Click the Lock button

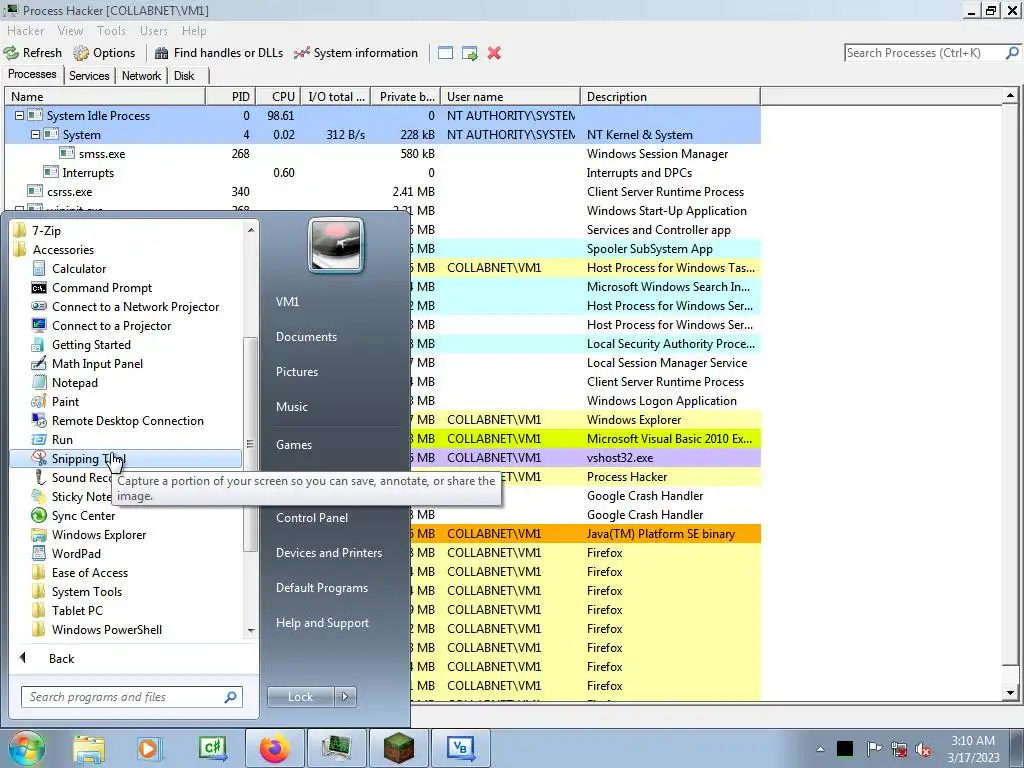coord(301,697)
